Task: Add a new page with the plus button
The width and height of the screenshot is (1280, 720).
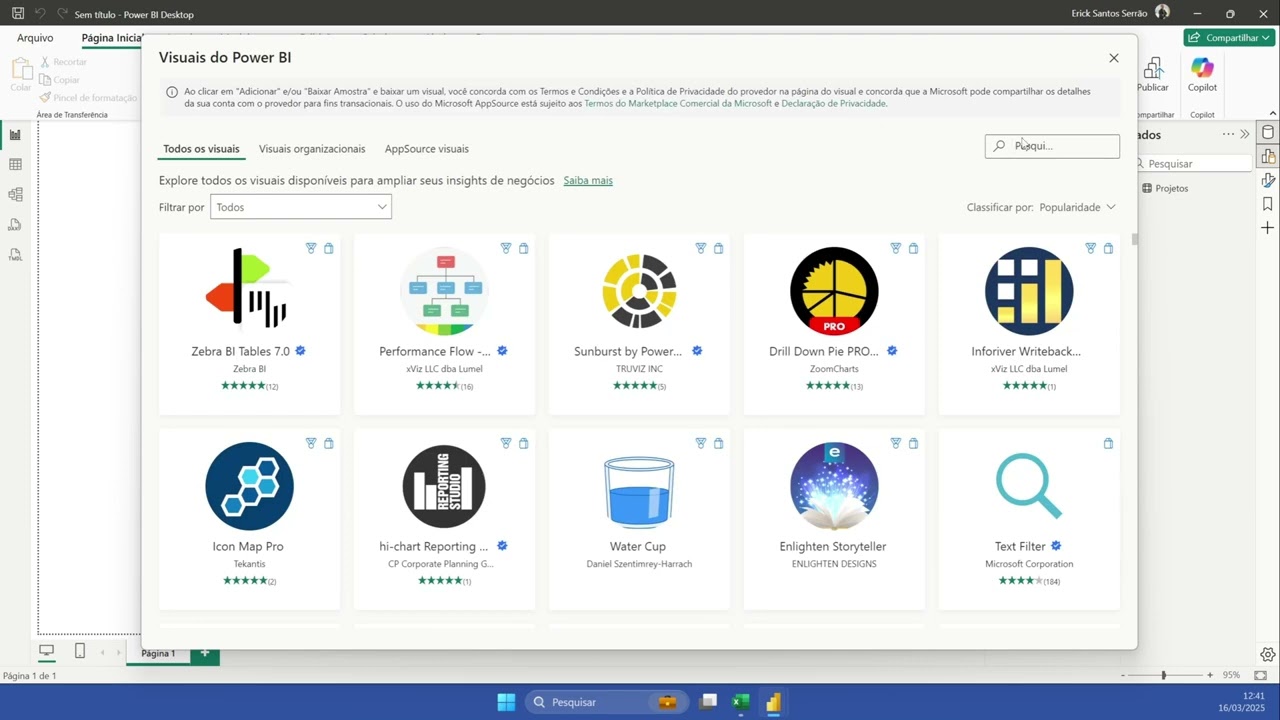Action: tap(205, 653)
